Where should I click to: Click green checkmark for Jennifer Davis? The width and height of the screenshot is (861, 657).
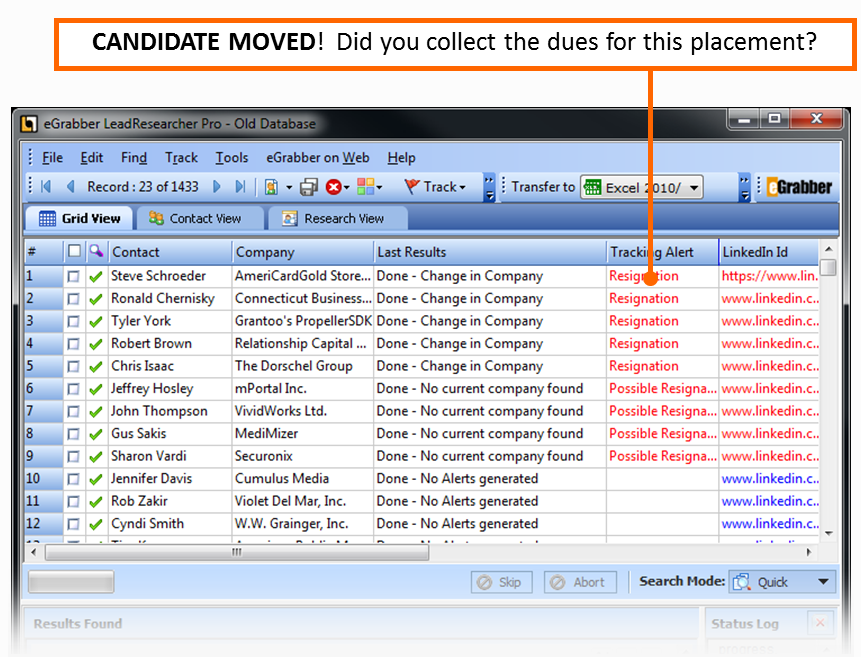(x=96, y=480)
